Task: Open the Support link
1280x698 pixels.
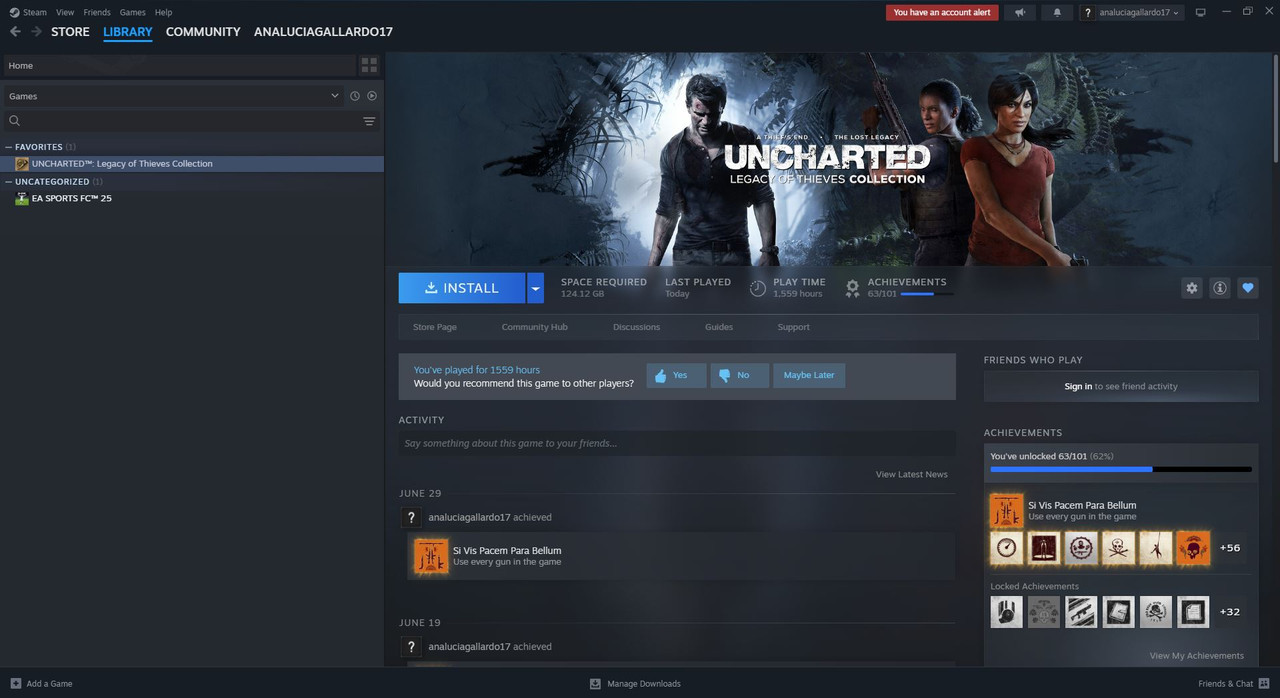Action: point(793,327)
